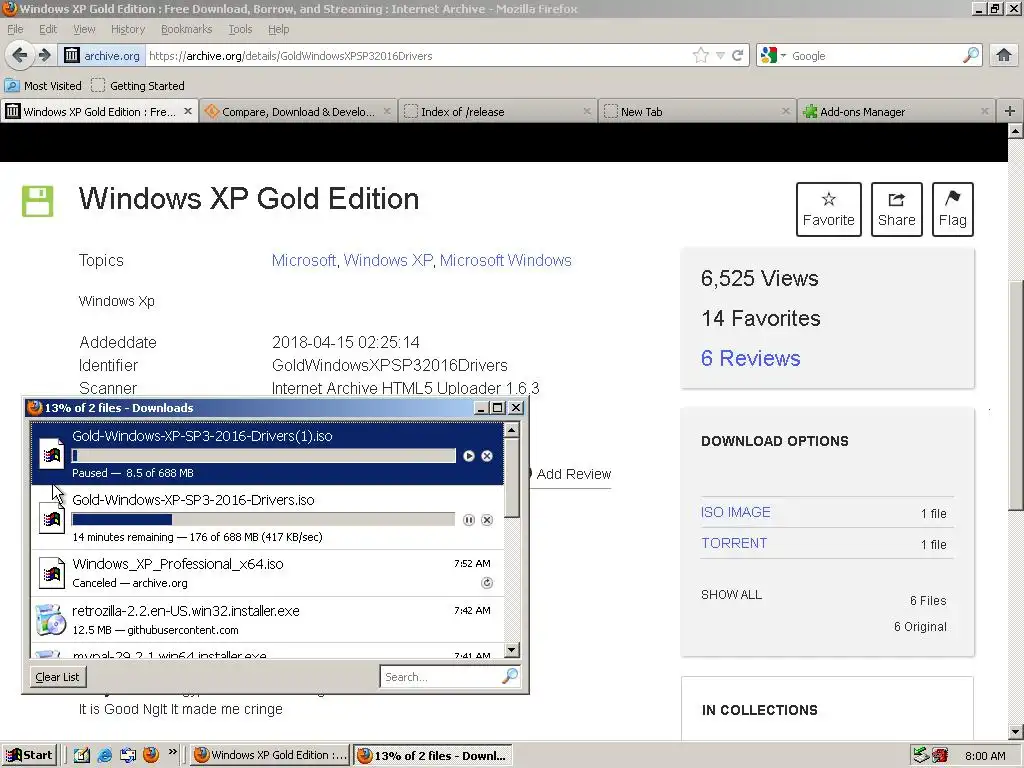Go back with the browser Back arrow
Viewport: 1024px width, 768px height.
tap(20, 56)
